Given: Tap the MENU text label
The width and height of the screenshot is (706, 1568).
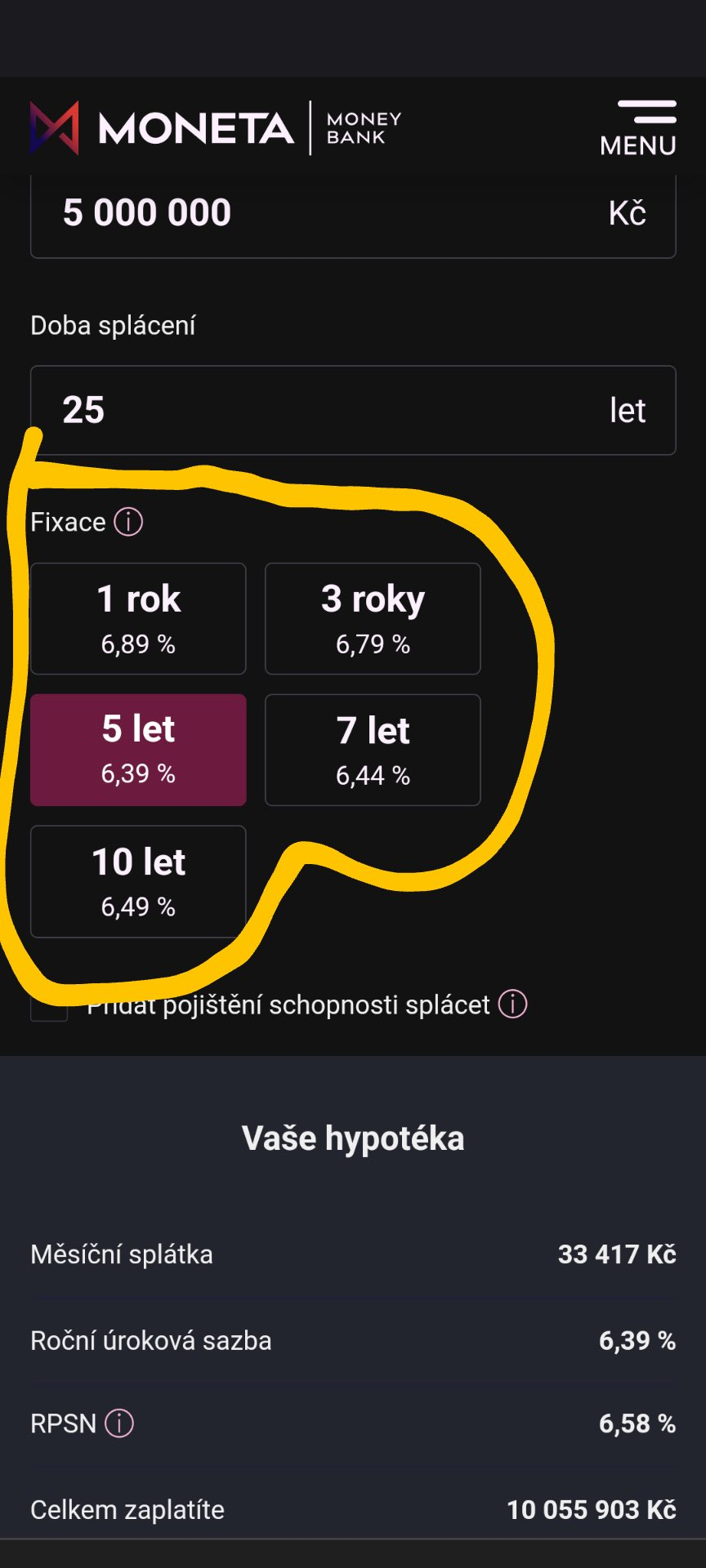Looking at the screenshot, I should (x=638, y=145).
